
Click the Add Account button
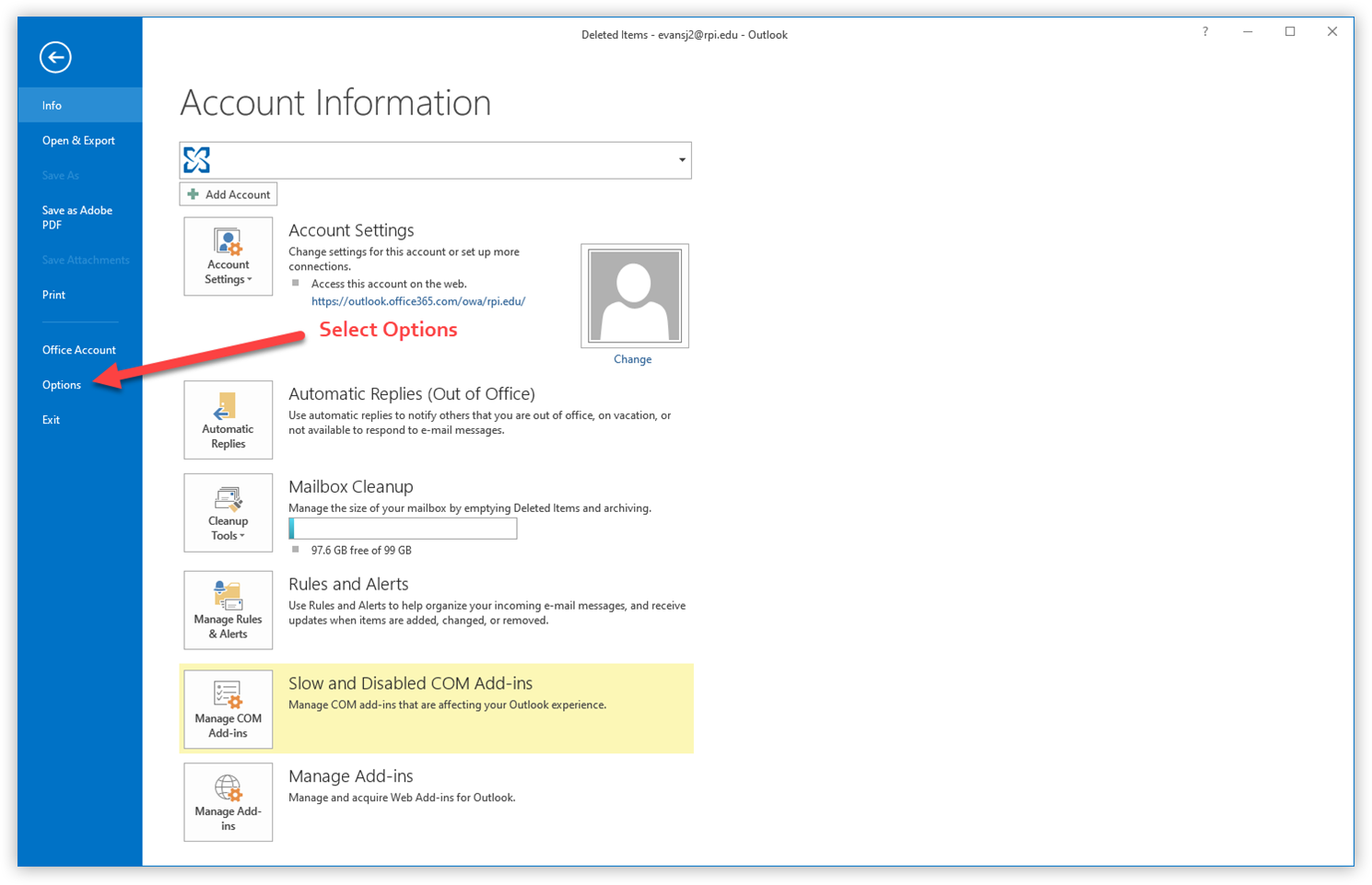pyautogui.click(x=229, y=194)
